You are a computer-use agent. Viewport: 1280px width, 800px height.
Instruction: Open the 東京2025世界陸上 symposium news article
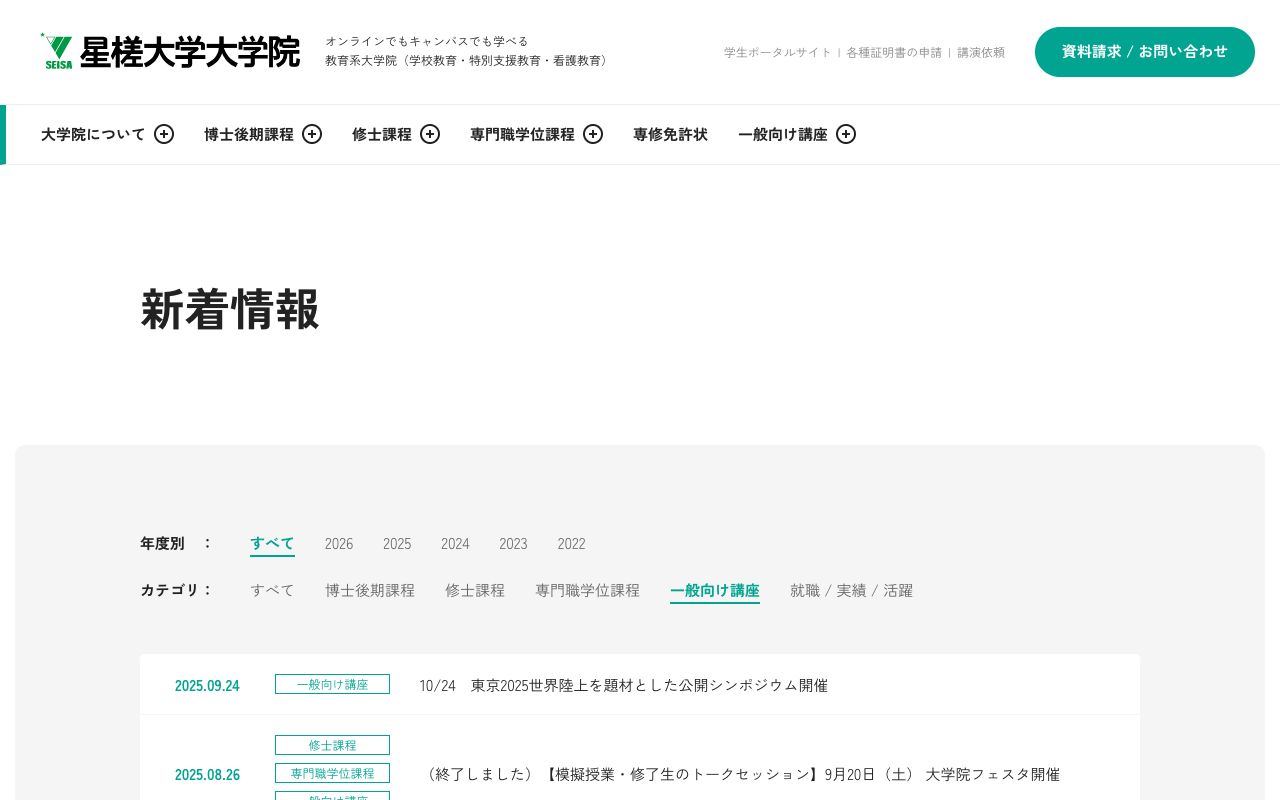tap(623, 685)
